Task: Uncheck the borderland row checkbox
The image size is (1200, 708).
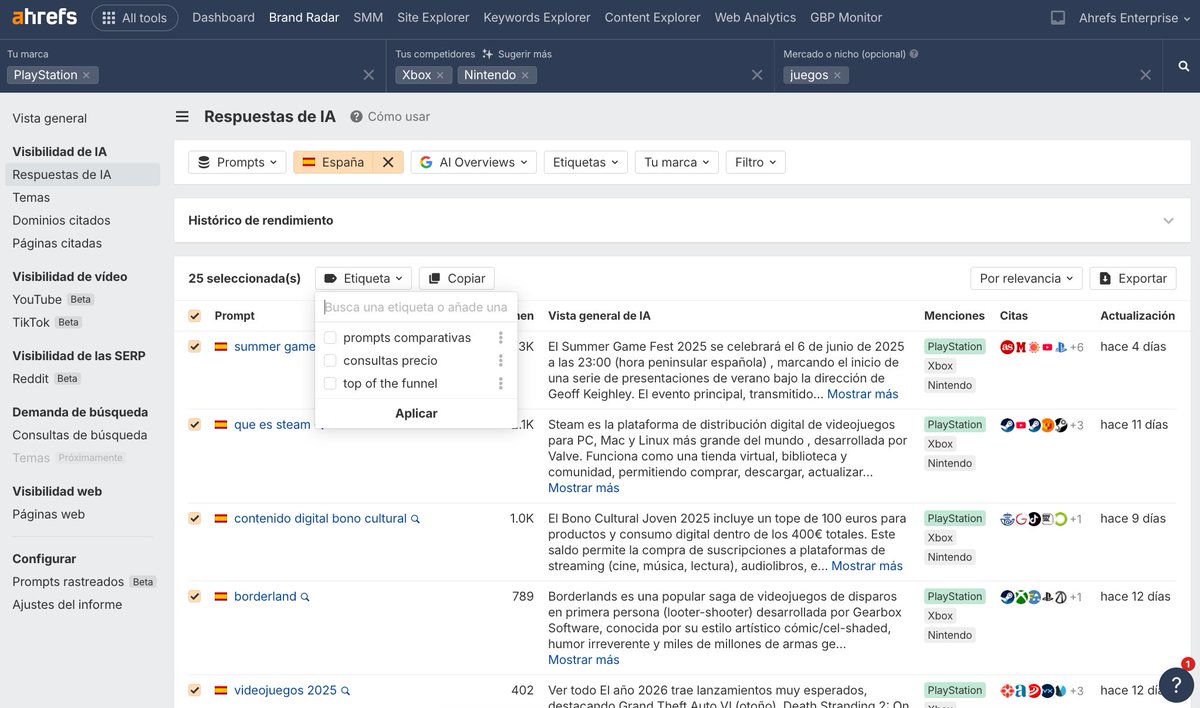Action: 195,597
